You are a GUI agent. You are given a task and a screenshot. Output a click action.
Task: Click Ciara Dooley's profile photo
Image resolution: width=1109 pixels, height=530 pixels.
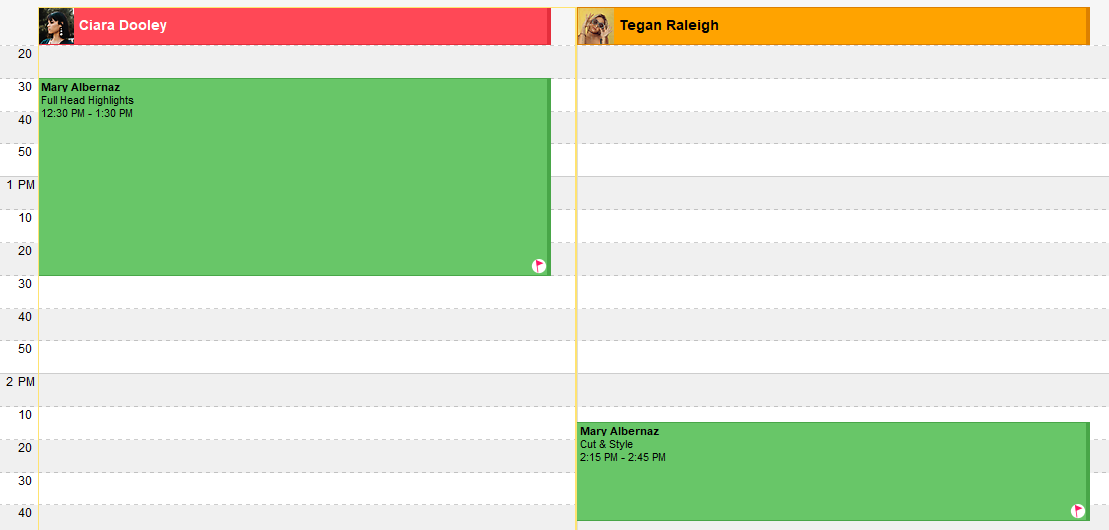[x=56, y=26]
